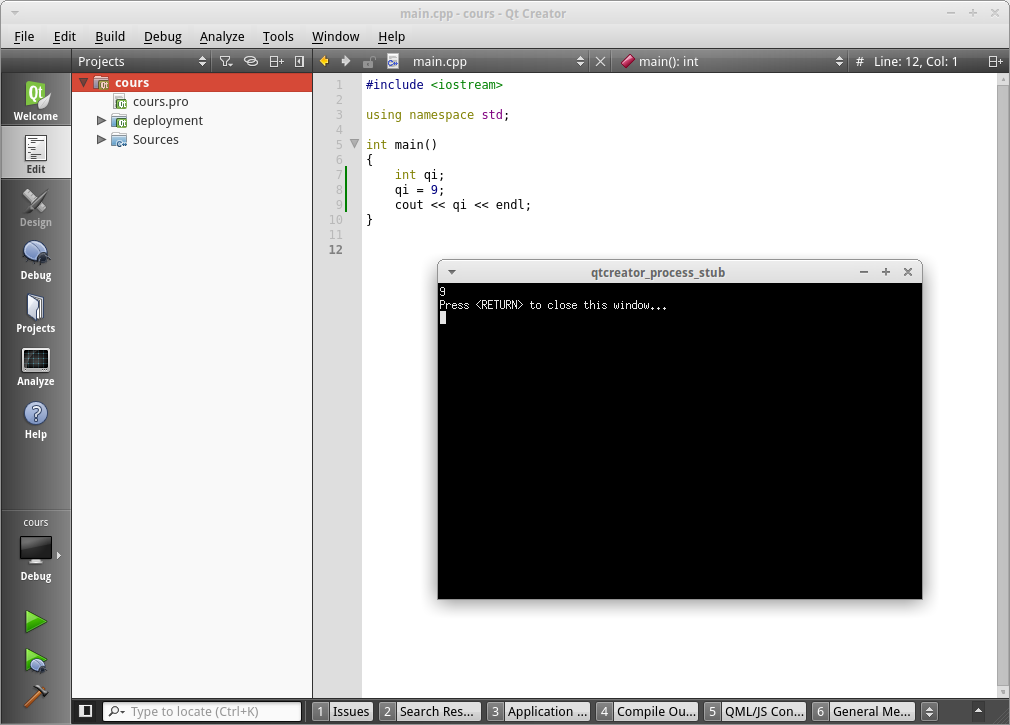Image resolution: width=1010 pixels, height=725 pixels.
Task: Show the QML/JS Console pane
Action: [x=755, y=711]
